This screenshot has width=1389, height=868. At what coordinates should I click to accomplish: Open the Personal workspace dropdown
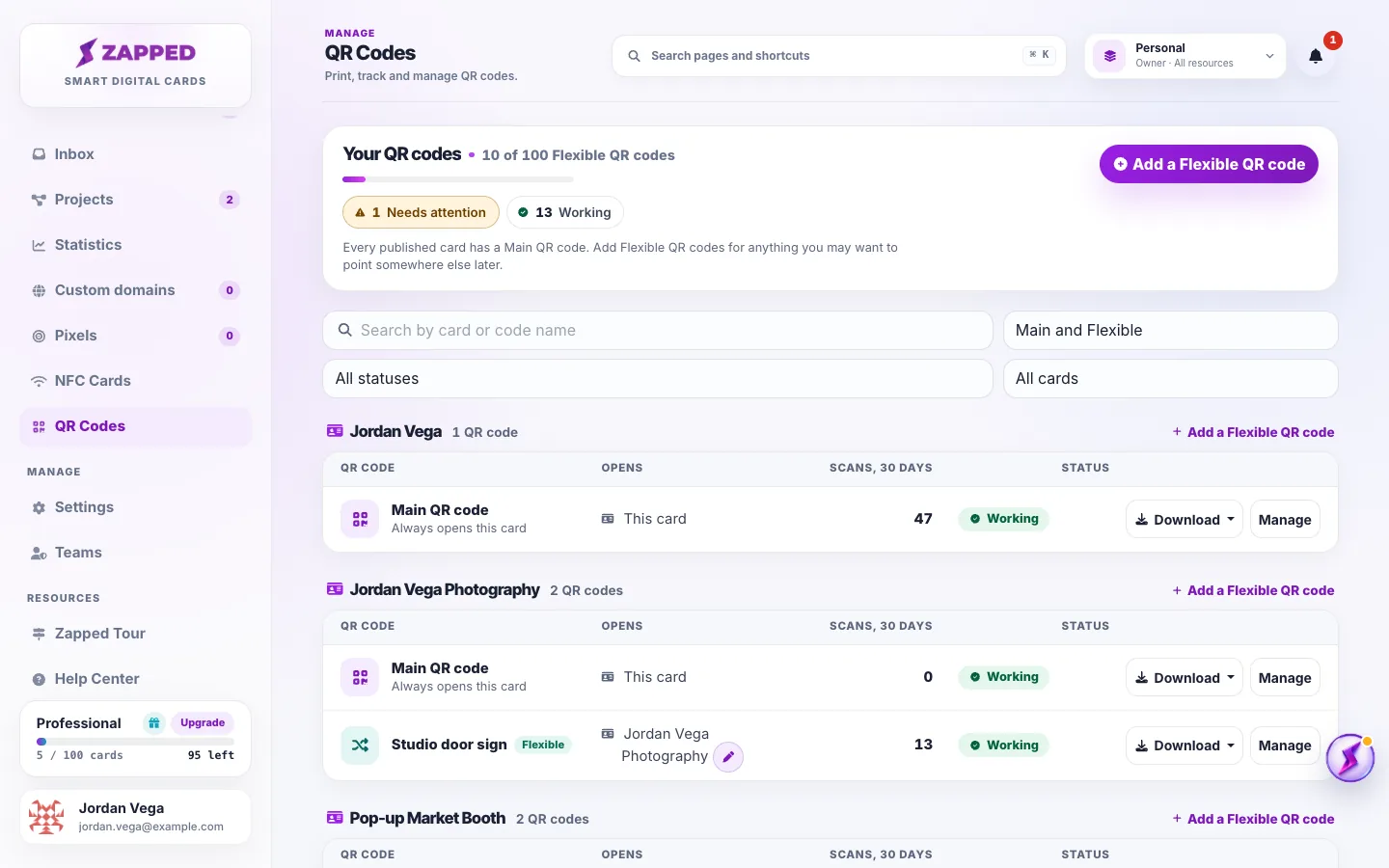pos(1185,56)
